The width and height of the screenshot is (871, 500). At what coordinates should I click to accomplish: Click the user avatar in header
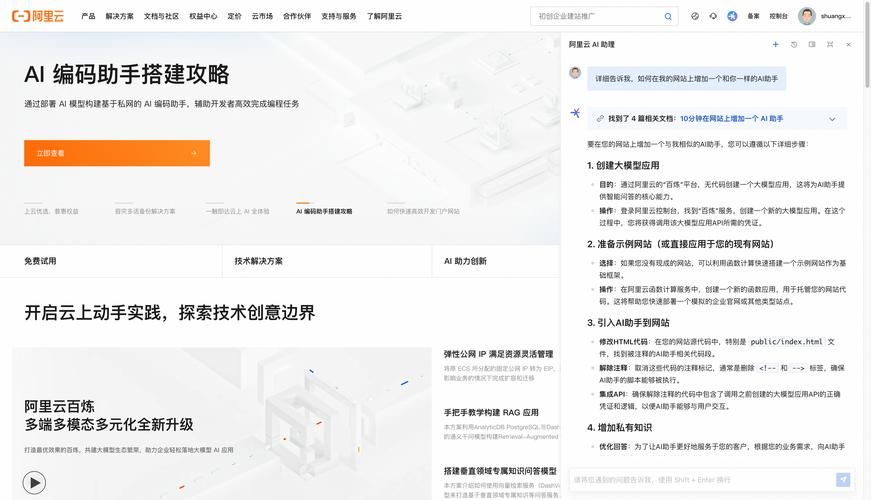click(807, 16)
